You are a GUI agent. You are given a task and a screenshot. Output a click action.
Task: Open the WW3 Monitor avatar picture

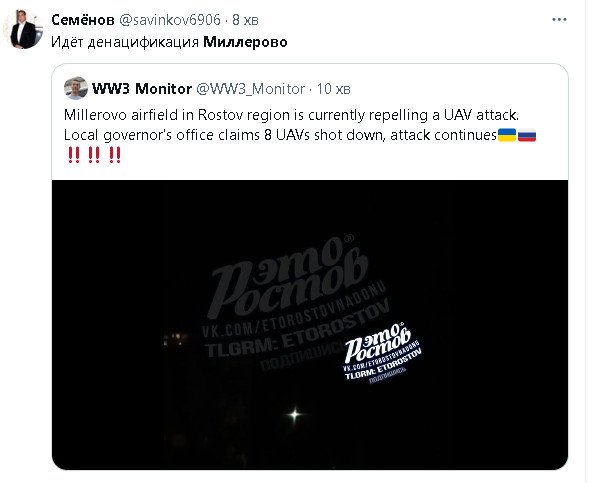tap(76, 88)
